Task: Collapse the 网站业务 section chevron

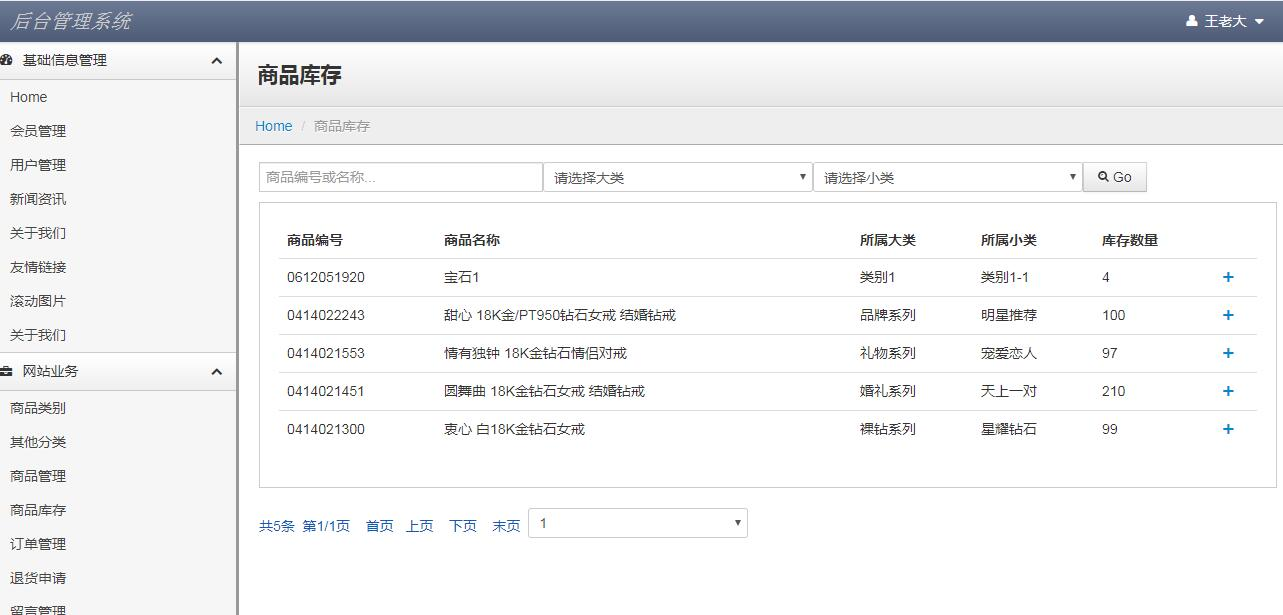Action: pyautogui.click(x=216, y=371)
